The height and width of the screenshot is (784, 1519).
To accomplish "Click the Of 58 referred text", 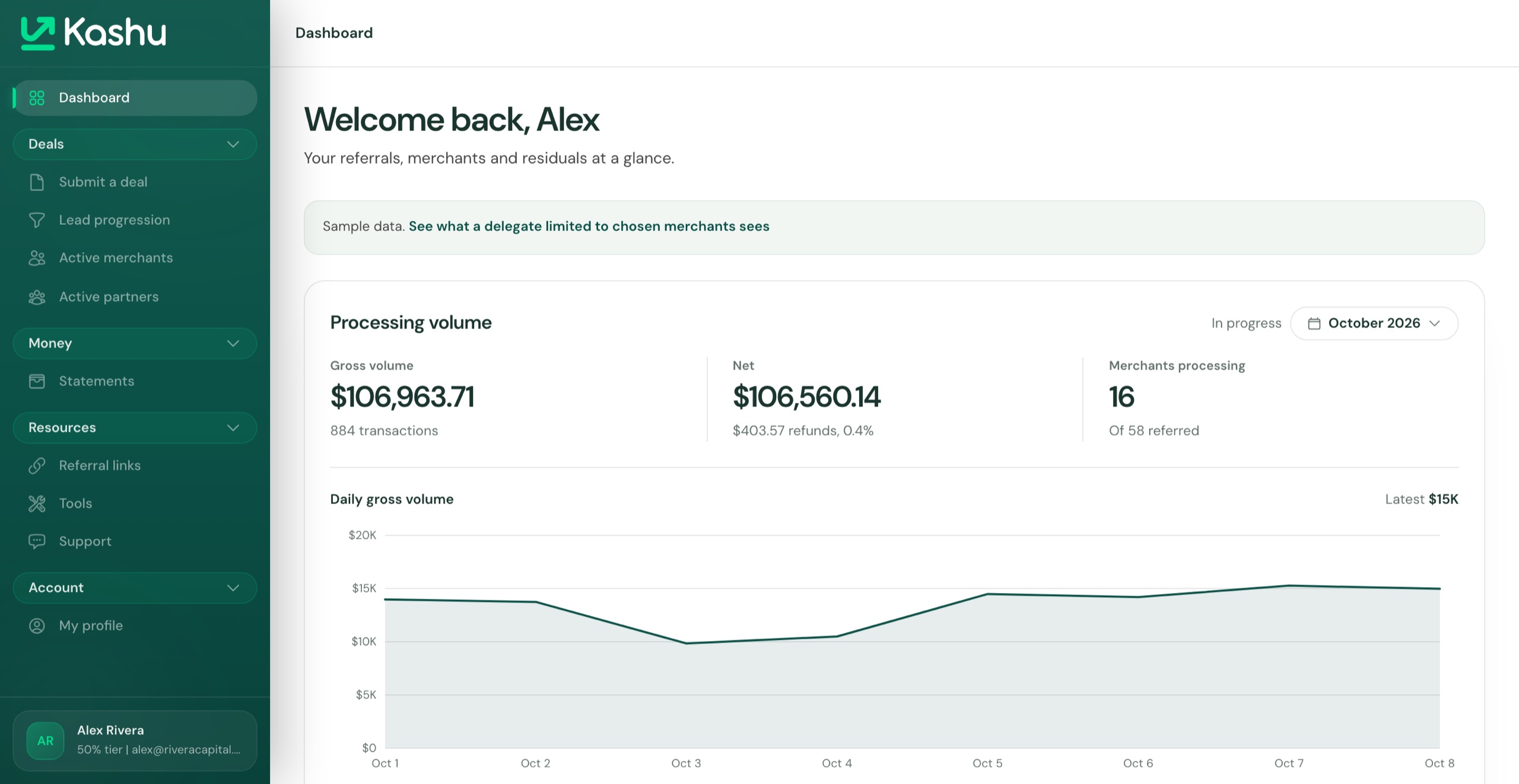I will pos(1154,431).
